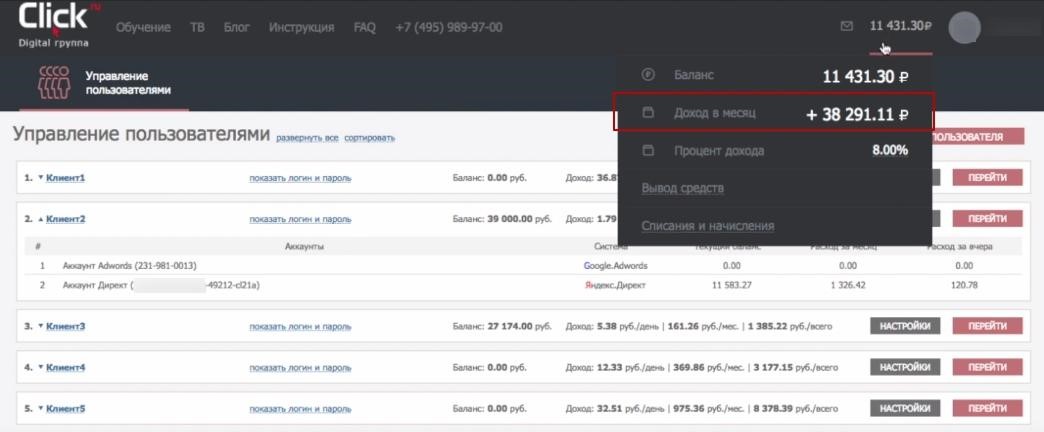1044x432 pixels.
Task: Open the mail envelope icon
Action: pyautogui.click(x=847, y=26)
